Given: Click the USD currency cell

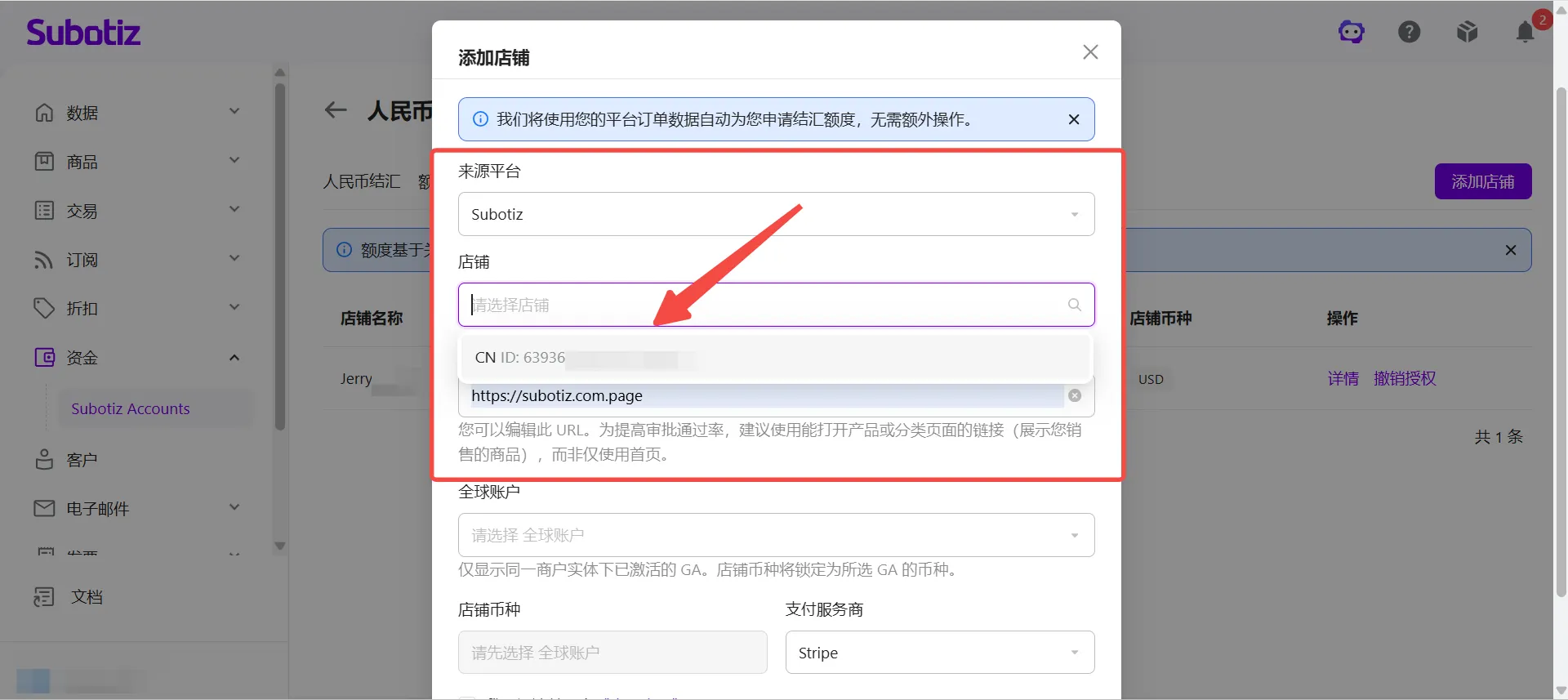Looking at the screenshot, I should [1151, 379].
